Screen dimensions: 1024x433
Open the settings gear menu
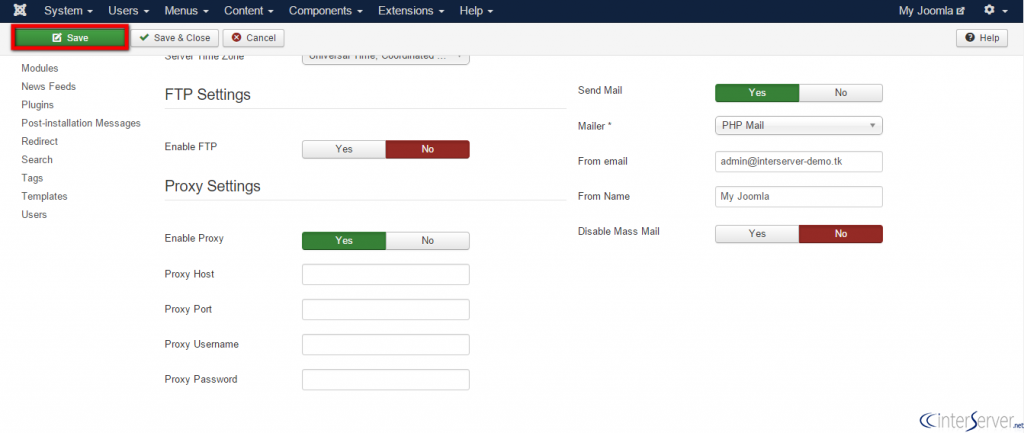996,11
